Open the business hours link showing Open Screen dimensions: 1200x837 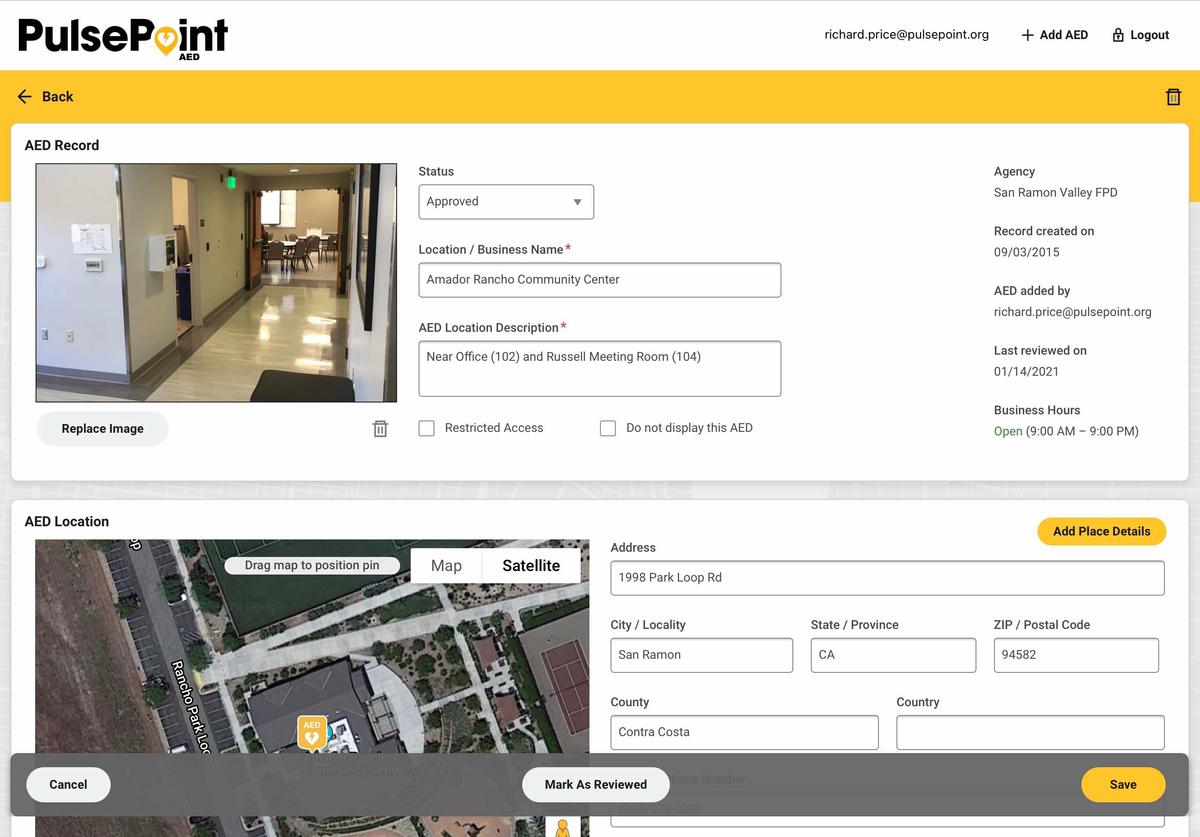pos(1007,431)
